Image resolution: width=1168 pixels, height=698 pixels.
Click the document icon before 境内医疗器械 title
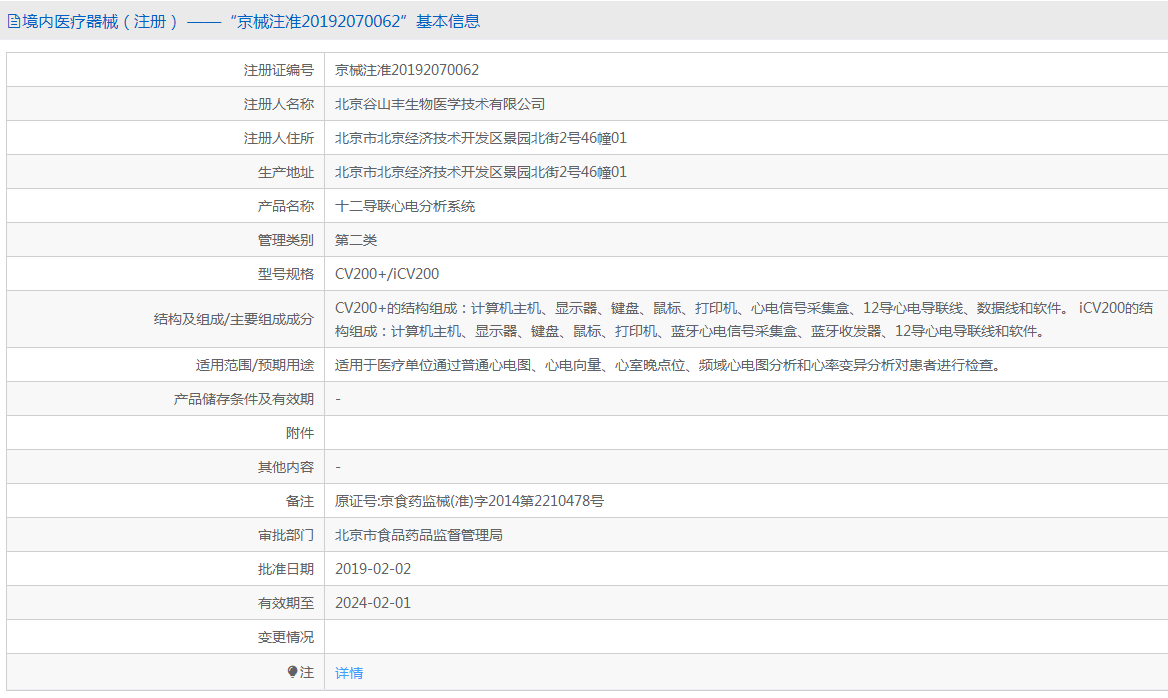tap(14, 22)
